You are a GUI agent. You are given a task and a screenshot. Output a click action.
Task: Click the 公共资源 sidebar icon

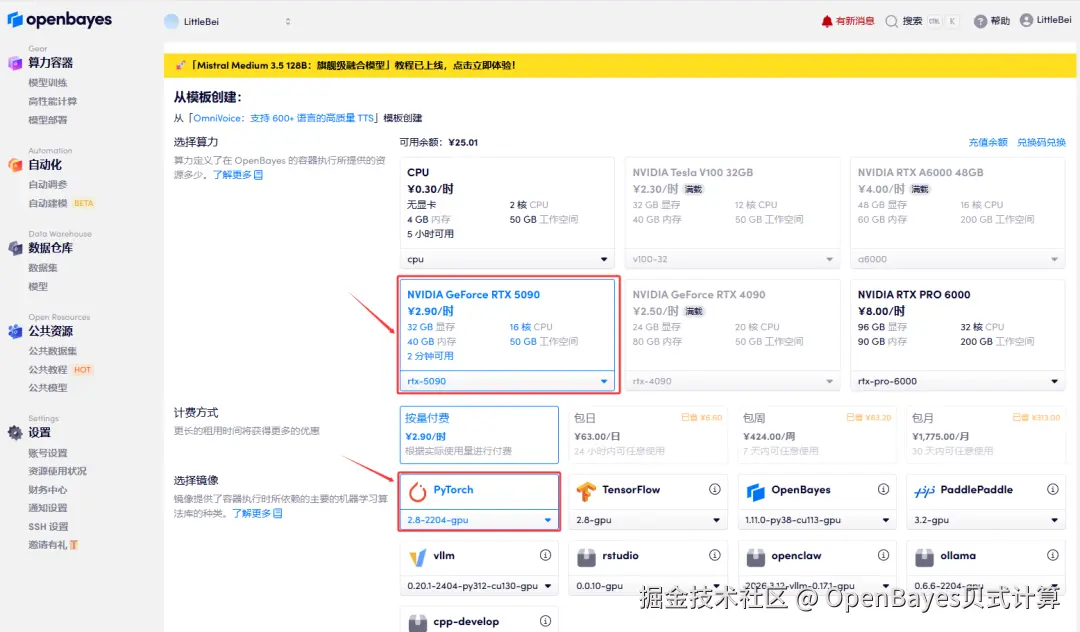coord(14,331)
